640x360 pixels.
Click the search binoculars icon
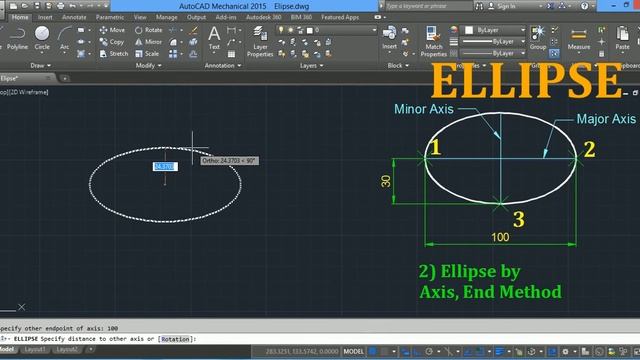coord(479,6)
